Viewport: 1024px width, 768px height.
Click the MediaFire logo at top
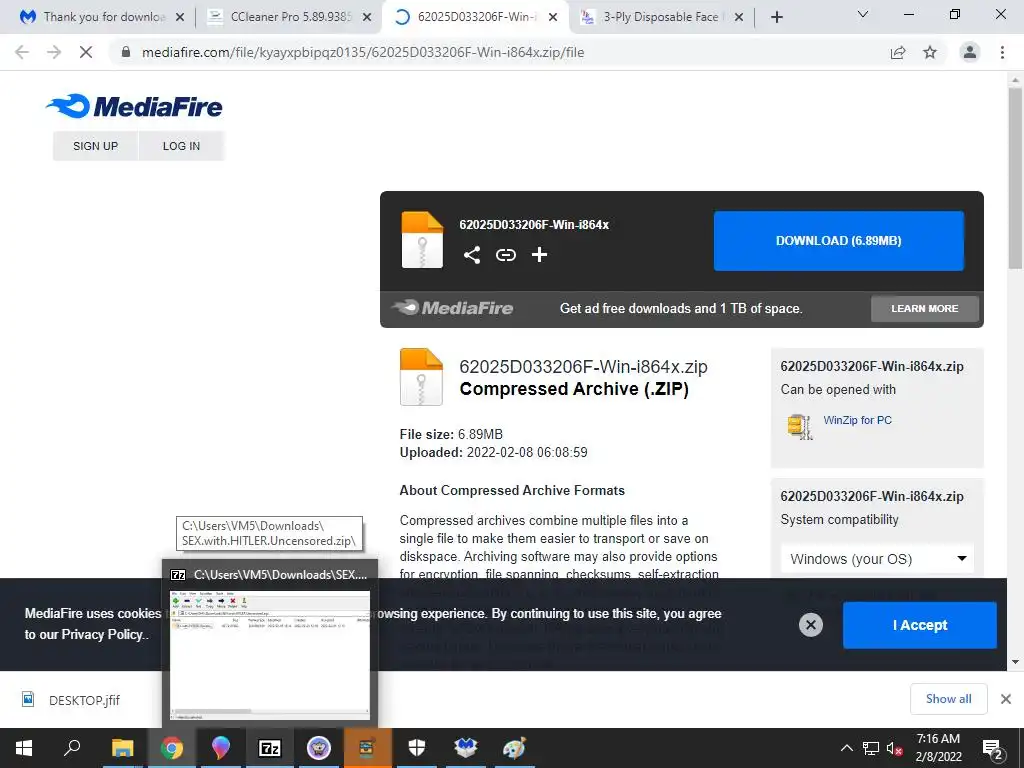[x=135, y=106]
